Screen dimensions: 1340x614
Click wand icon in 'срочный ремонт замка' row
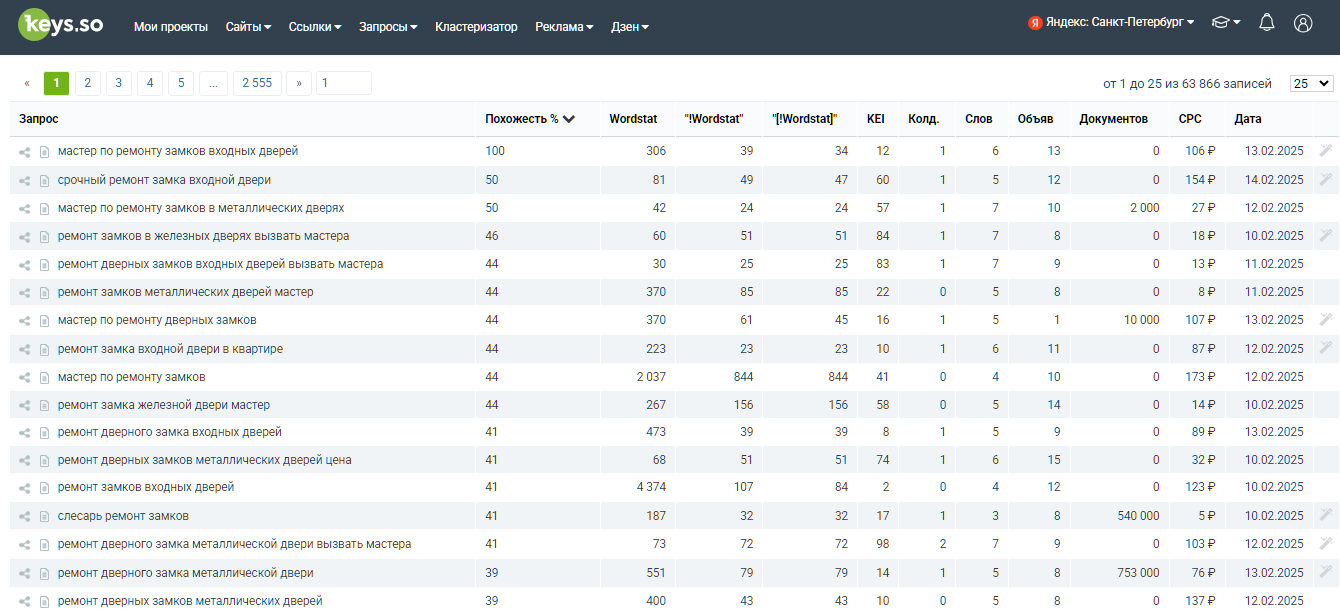click(1326, 179)
